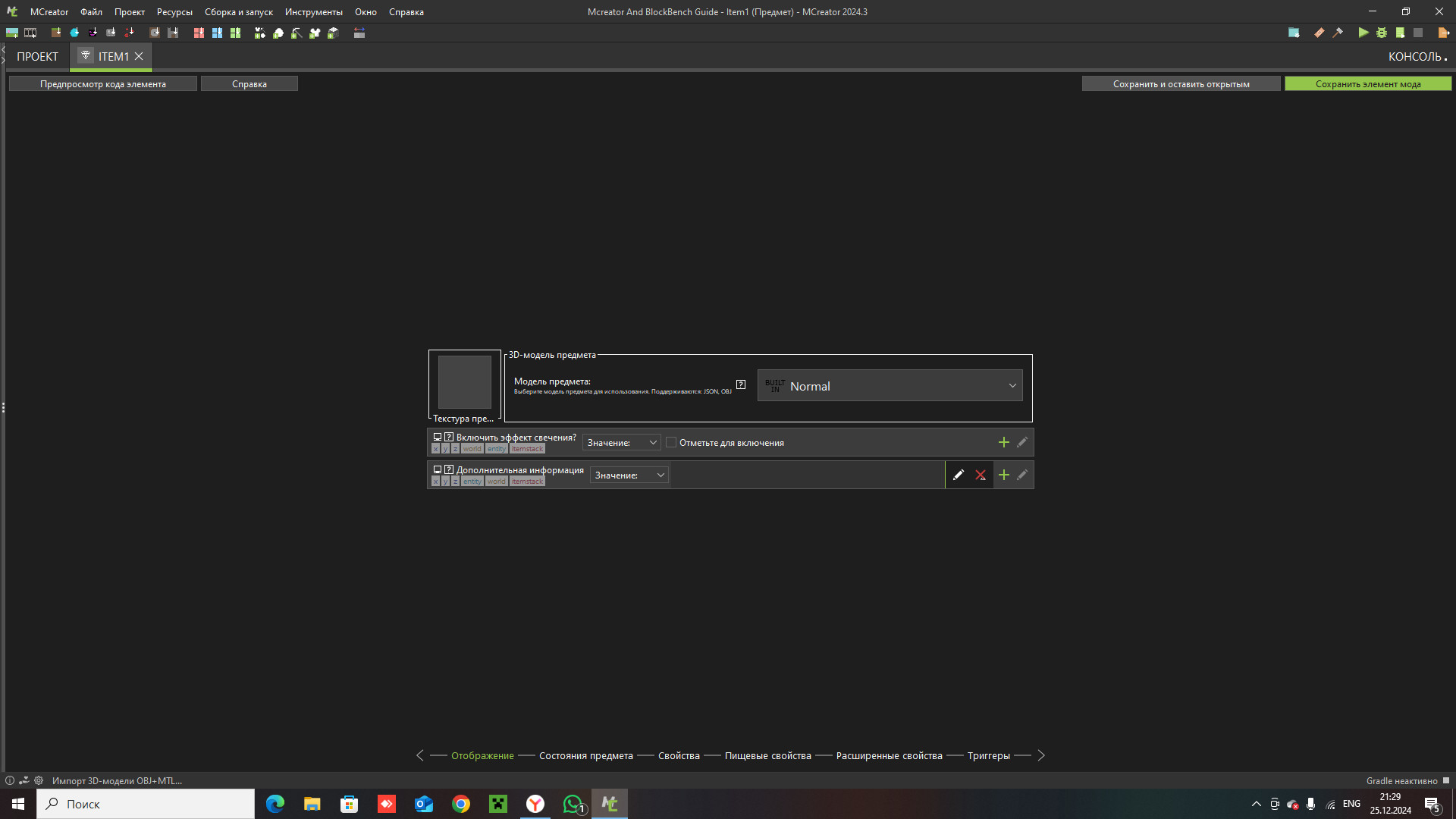Open the item model Normal dropdown
1456x819 pixels.
tap(890, 386)
